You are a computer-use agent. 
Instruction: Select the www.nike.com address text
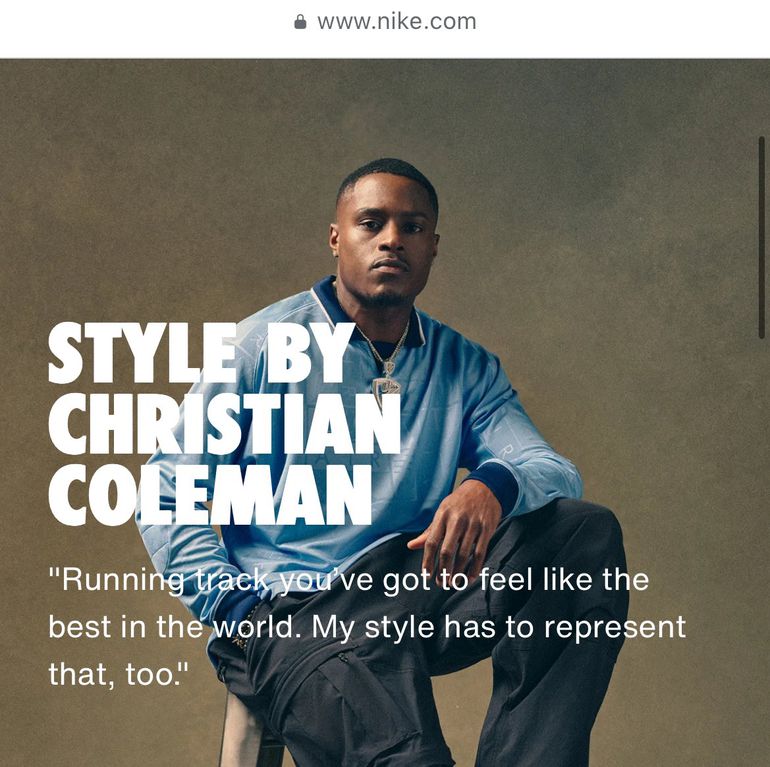(397, 22)
